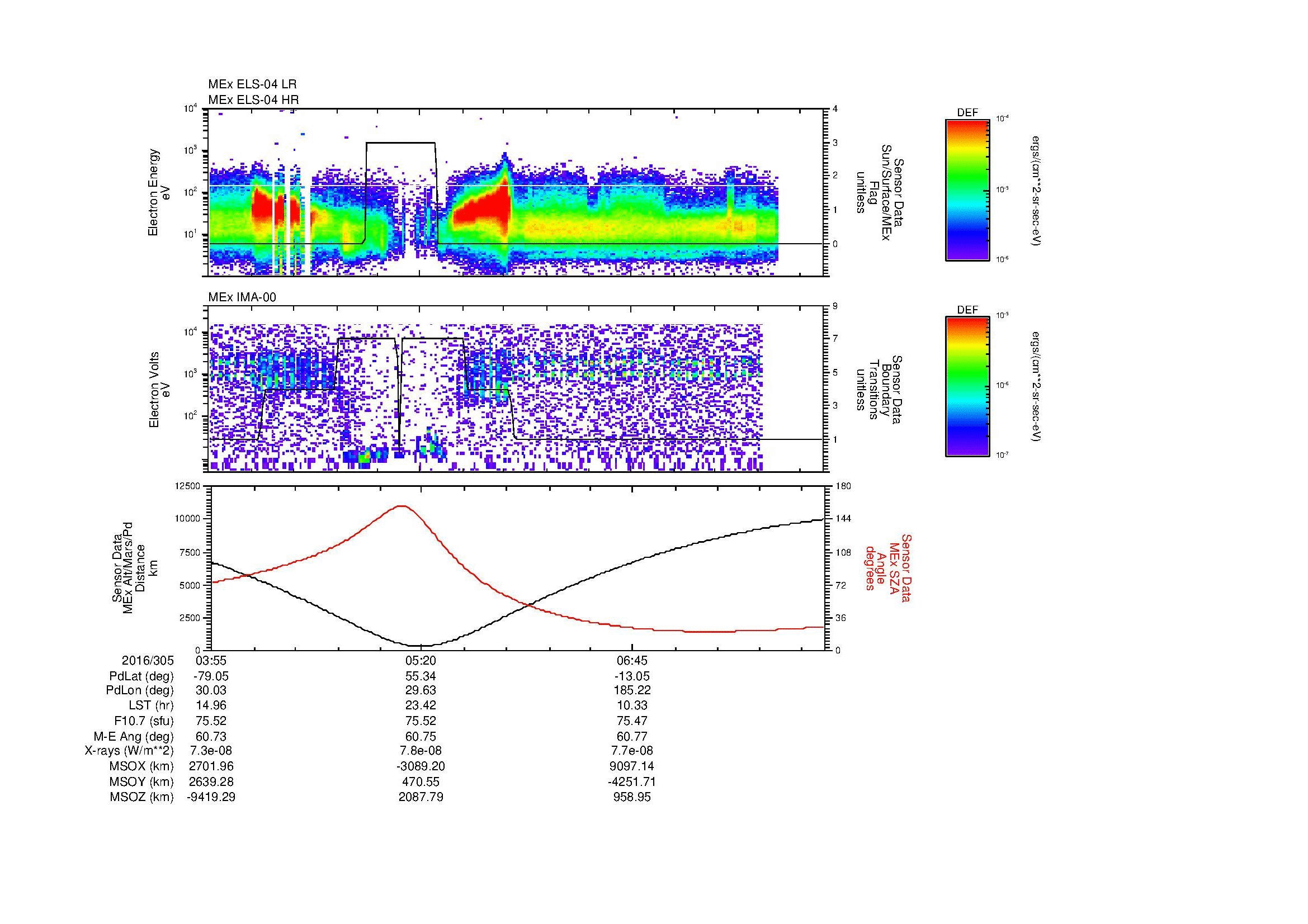Image resolution: width=1308 pixels, height=924 pixels.
Task: Click the '06:45' time tick label
Action: click(632, 661)
